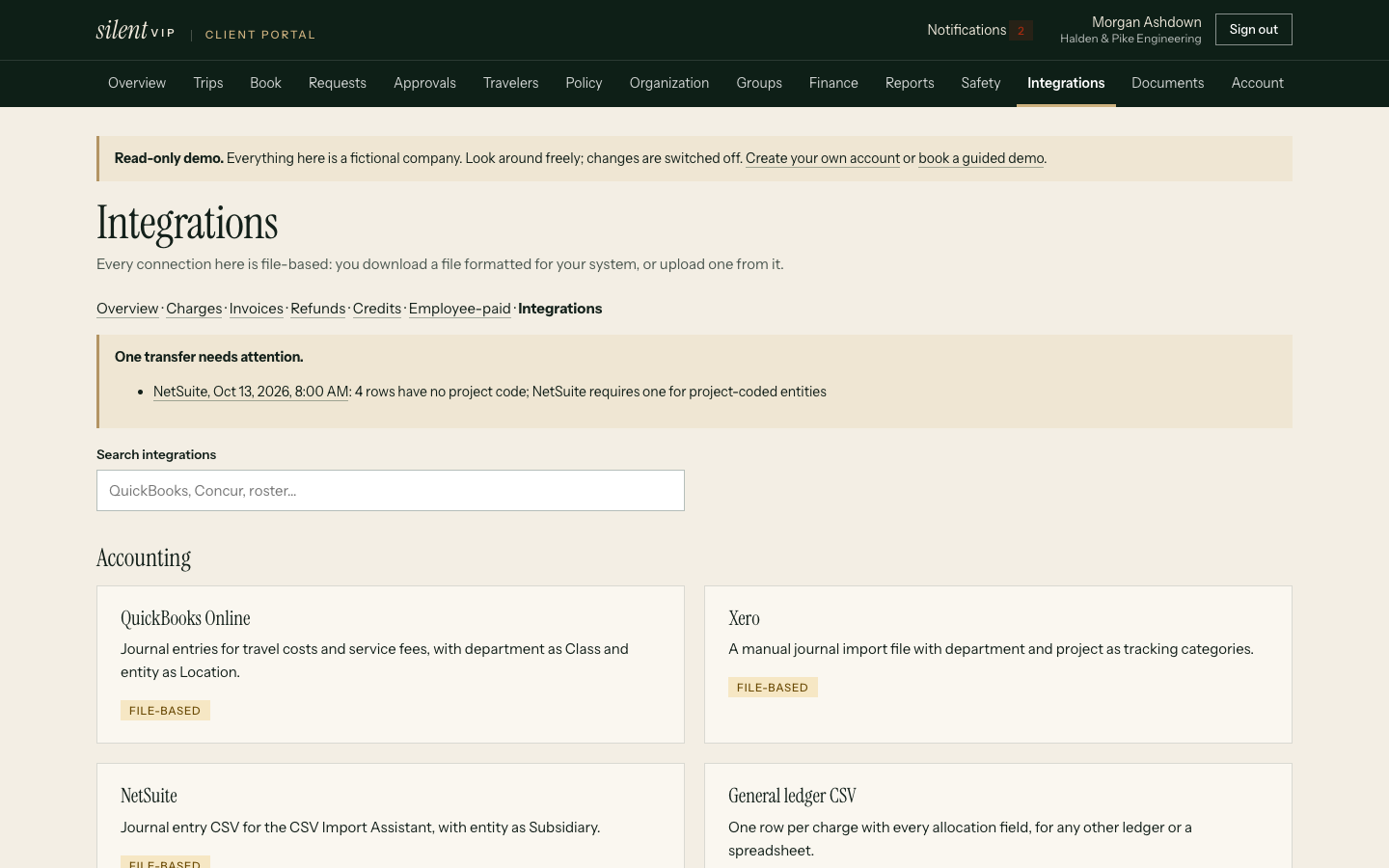Switch to the Reports tab
The height and width of the screenshot is (868, 1389).
[910, 83]
